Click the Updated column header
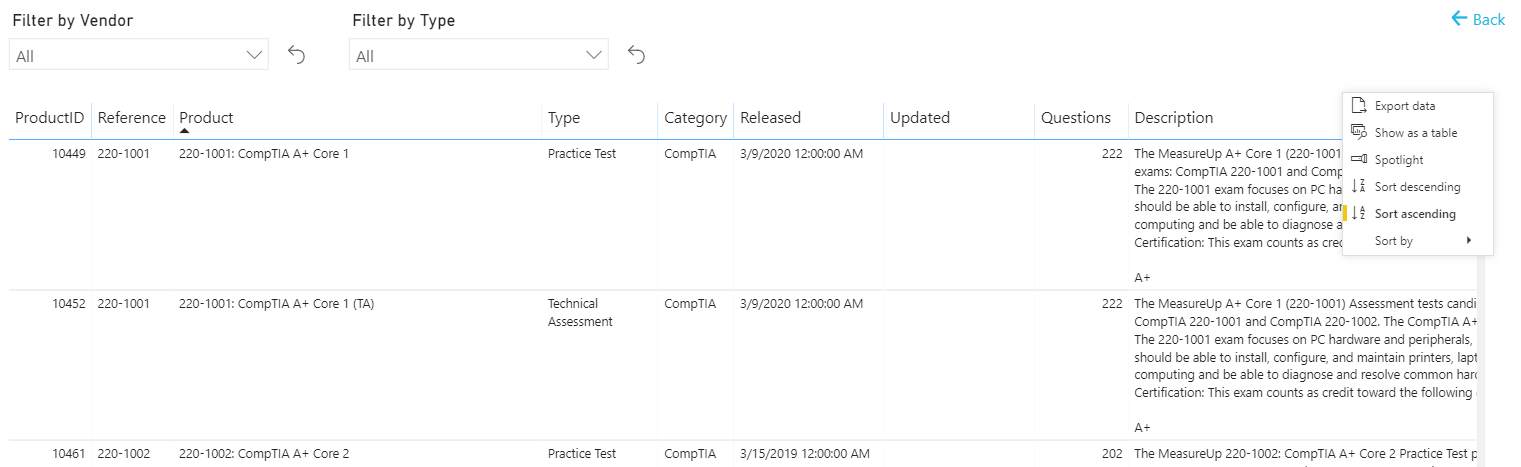 [919, 118]
